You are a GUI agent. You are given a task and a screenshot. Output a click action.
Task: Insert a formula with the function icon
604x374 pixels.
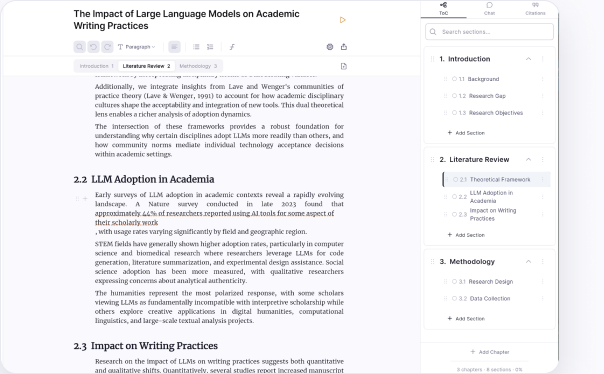(x=232, y=47)
